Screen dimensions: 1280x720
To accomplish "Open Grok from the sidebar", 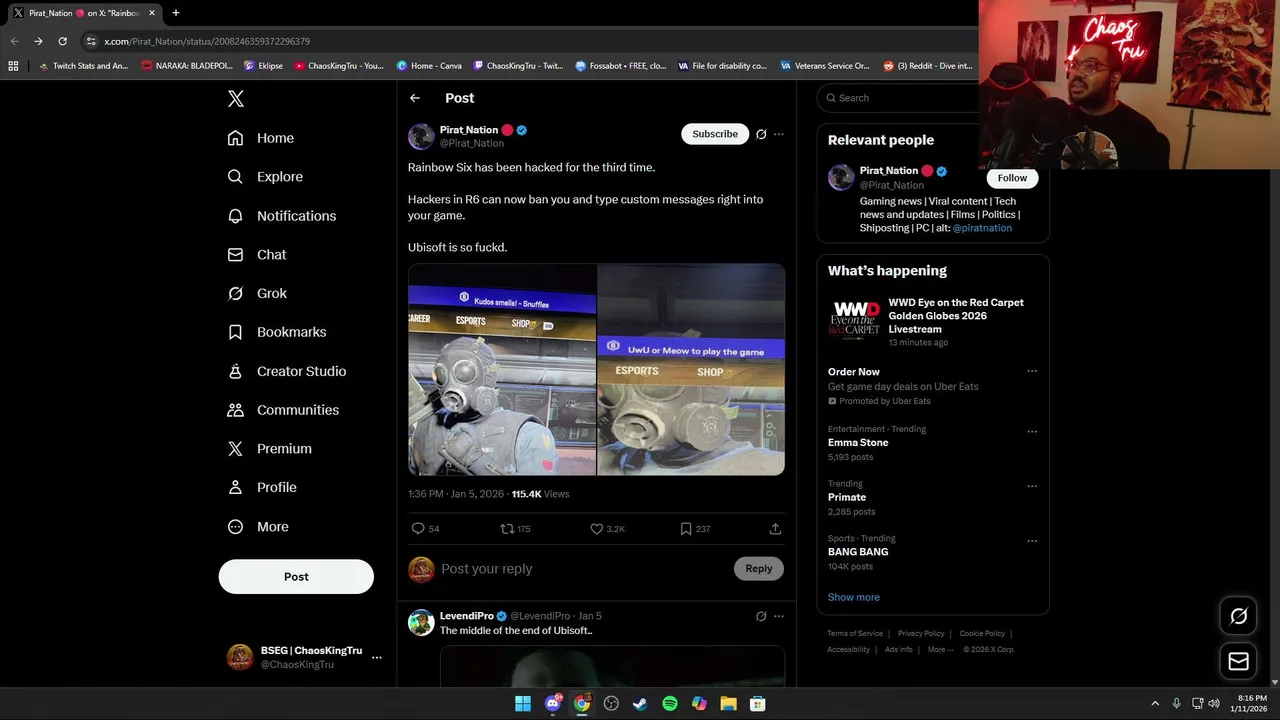I will 257,294.
